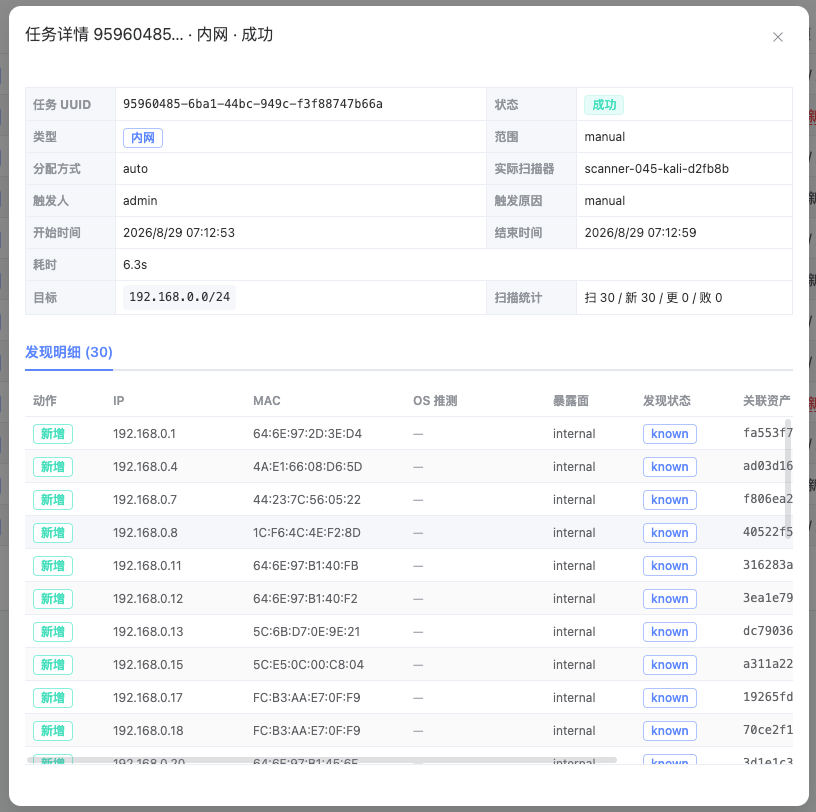The image size is (816, 812).
Task: Click the scanner-045-kali-d2fb8b value
Action: (x=656, y=169)
